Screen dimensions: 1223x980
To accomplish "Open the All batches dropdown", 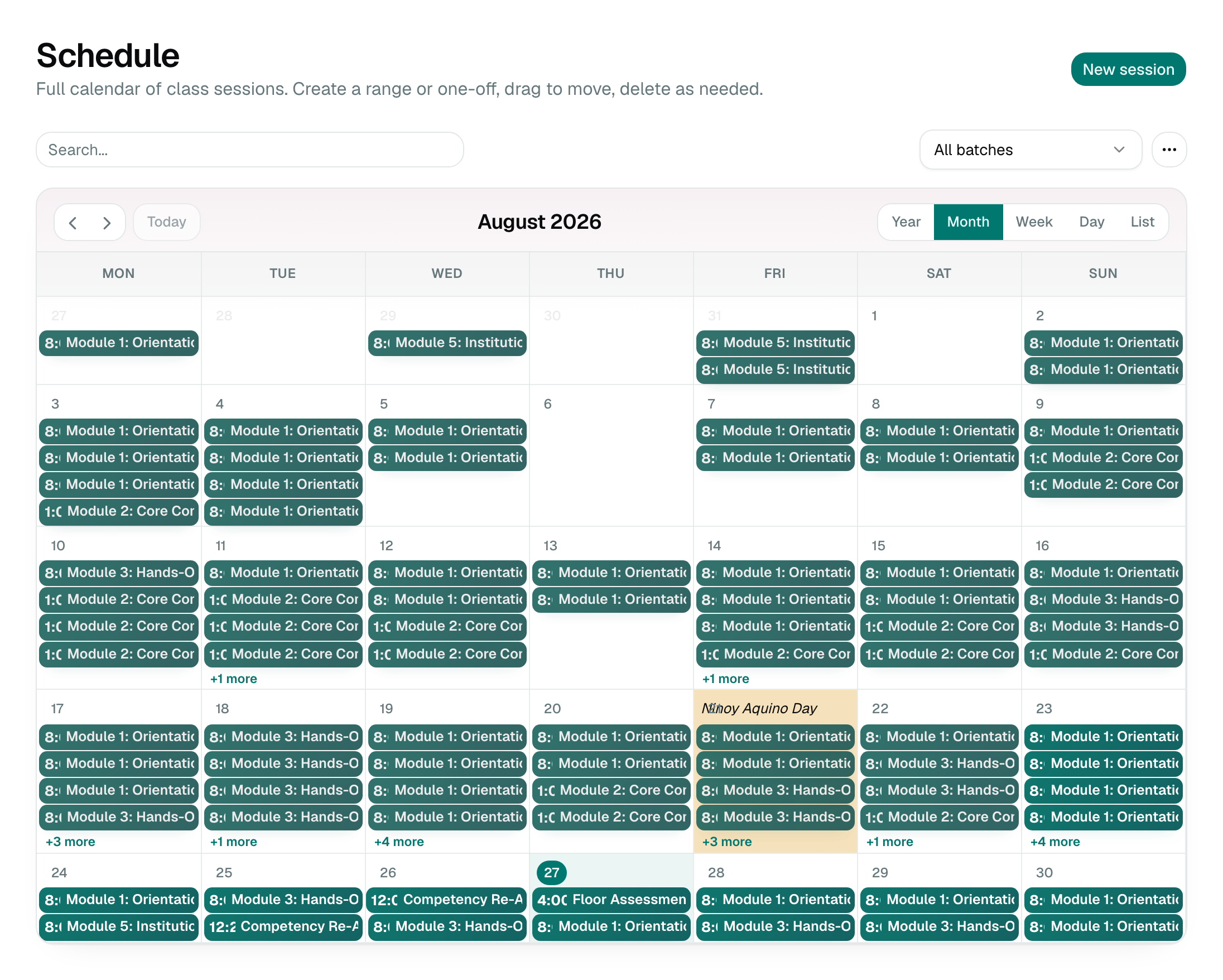I will (x=1030, y=150).
